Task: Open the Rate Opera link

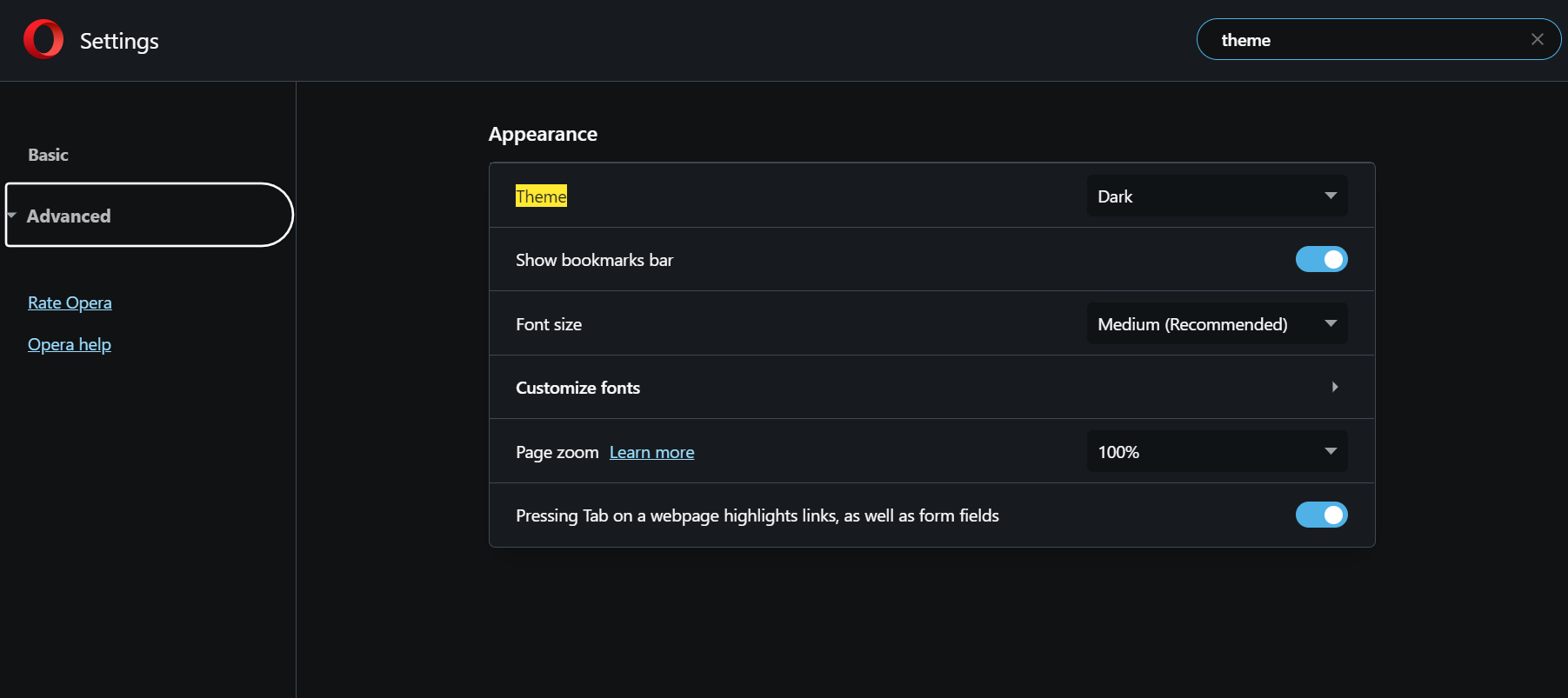Action: tap(70, 302)
